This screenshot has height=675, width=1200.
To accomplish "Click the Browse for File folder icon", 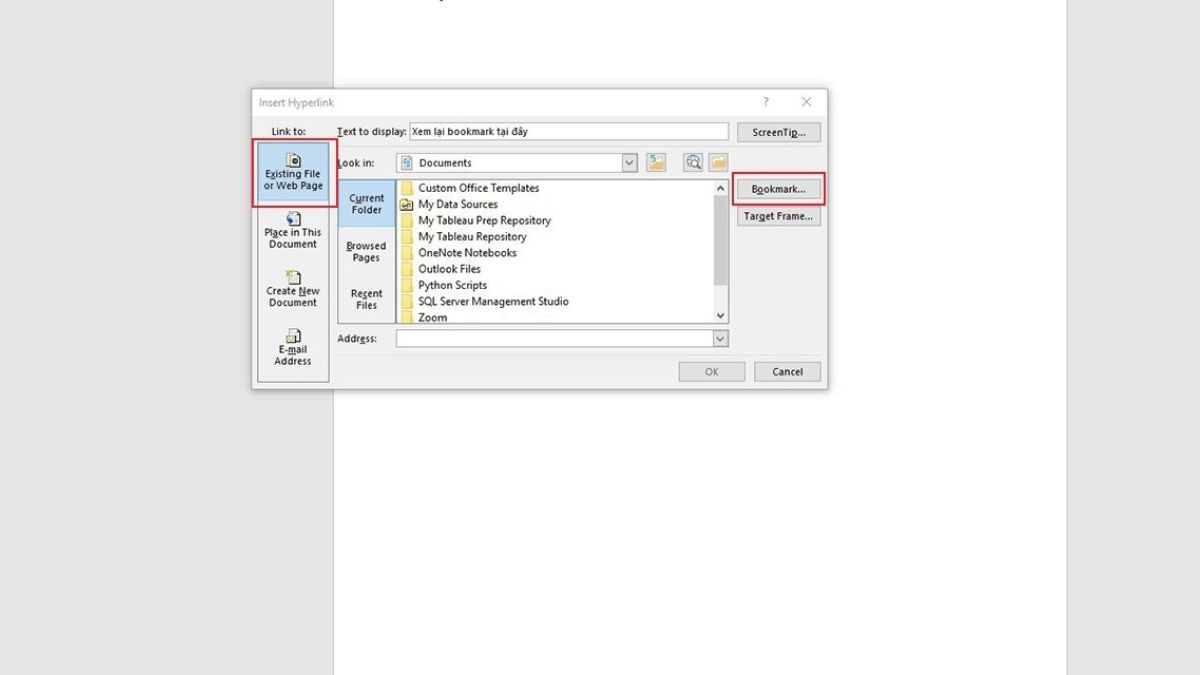I will point(718,163).
